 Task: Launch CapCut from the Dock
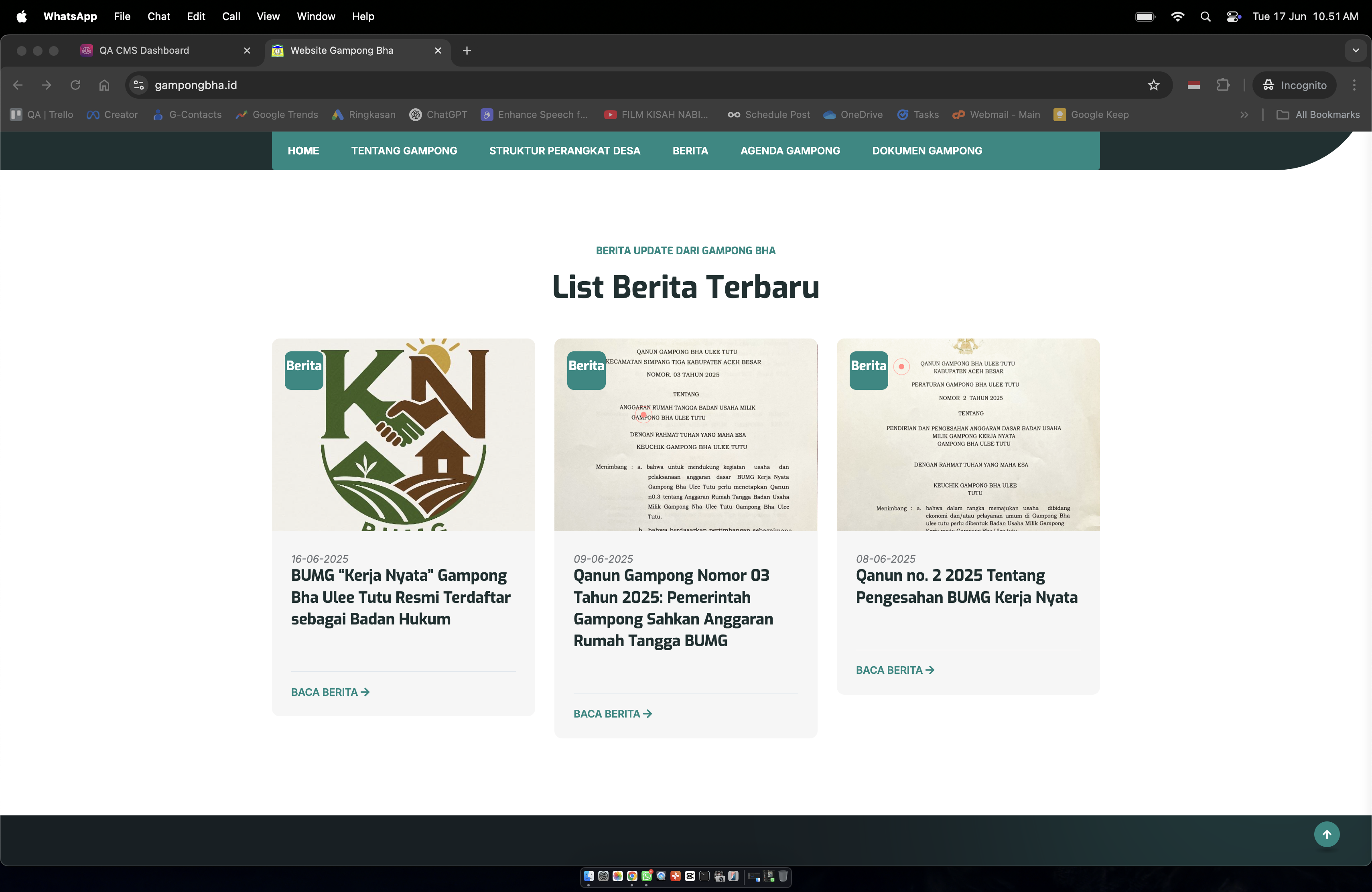pos(690,876)
